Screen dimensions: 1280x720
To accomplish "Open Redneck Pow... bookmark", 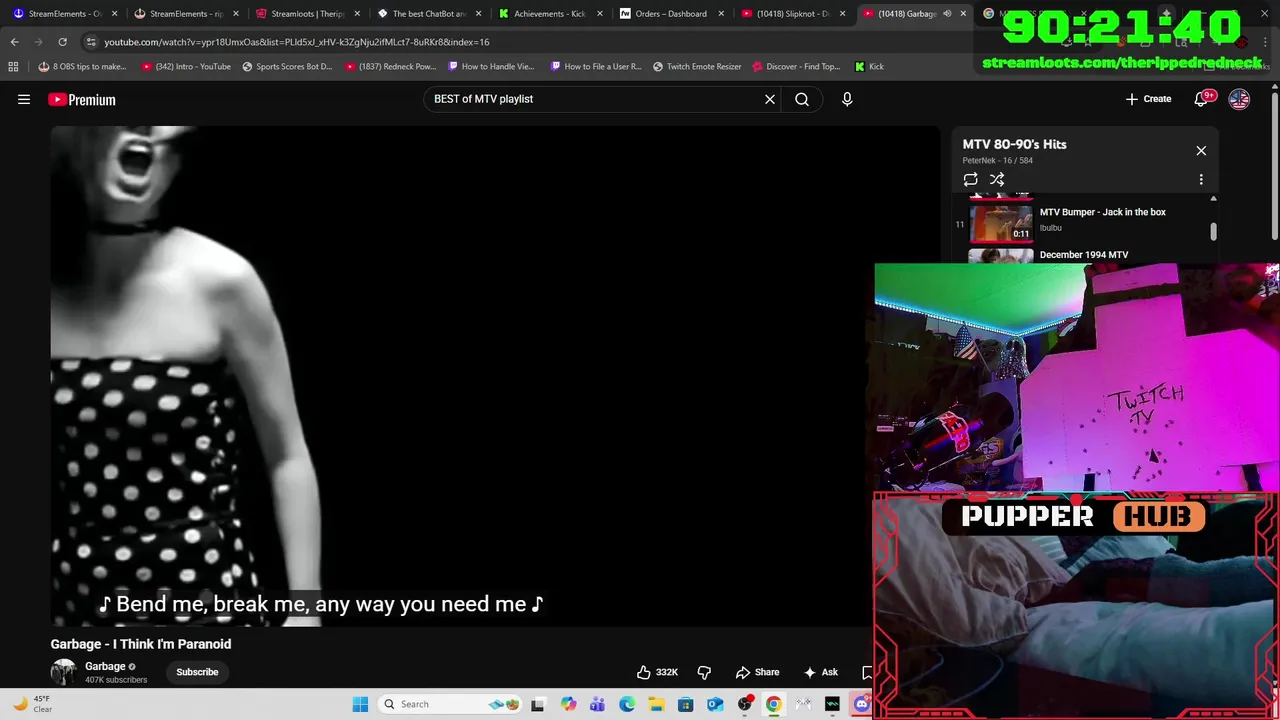I will 391,66.
